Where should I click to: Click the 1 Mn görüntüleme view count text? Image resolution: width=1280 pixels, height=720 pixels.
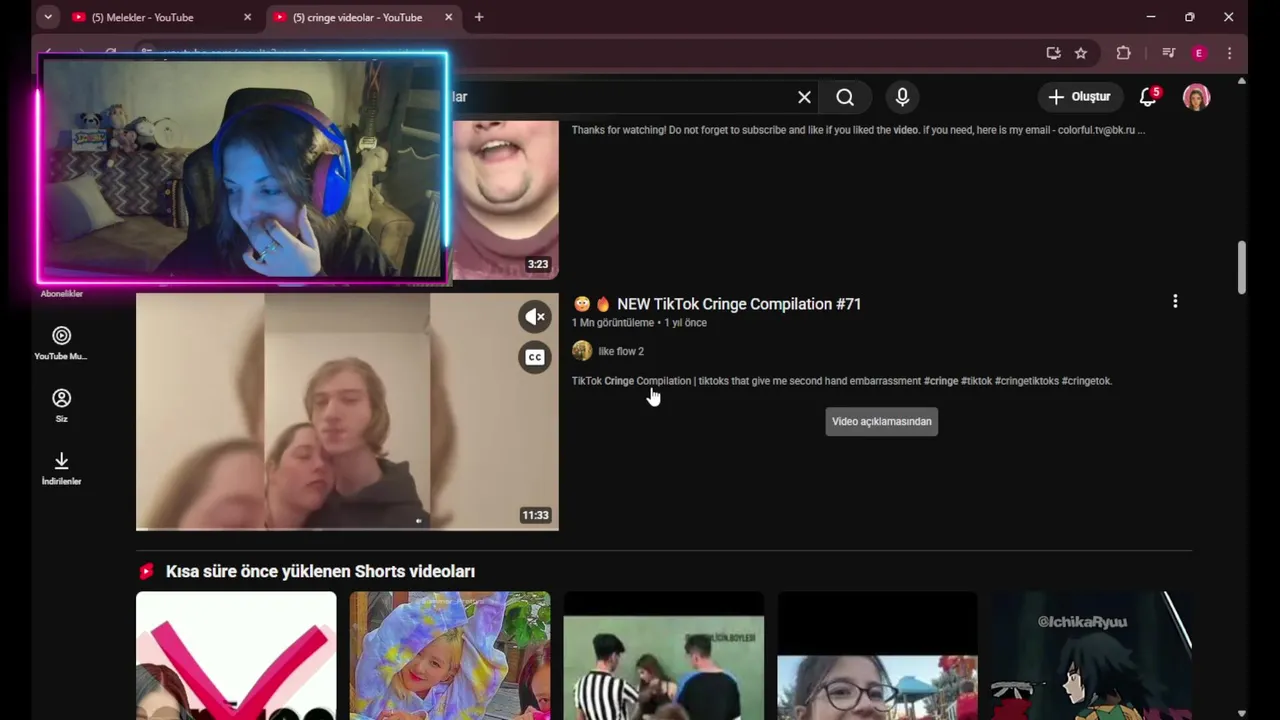613,323
